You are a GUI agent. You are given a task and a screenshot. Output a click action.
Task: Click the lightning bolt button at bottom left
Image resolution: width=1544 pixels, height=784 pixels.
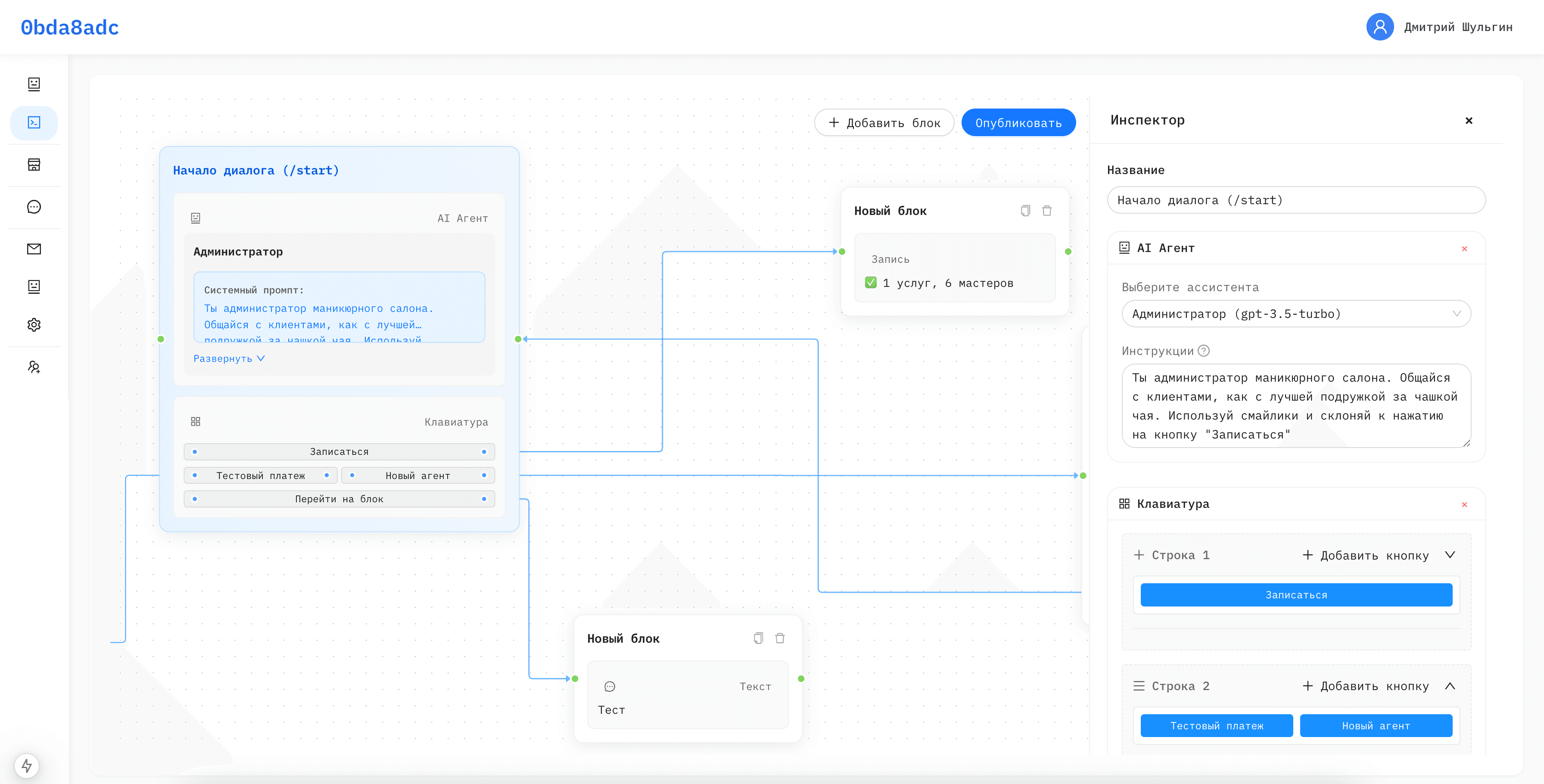[x=27, y=765]
